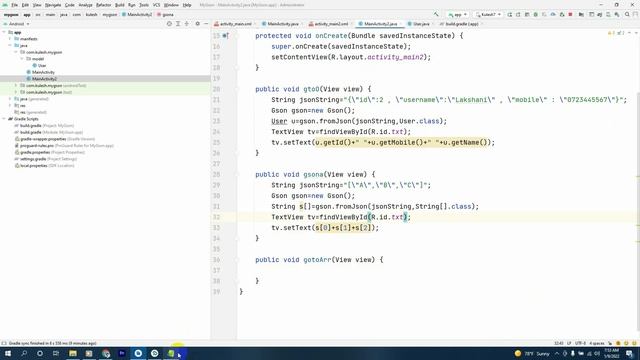Click the AVD Manager icon

(608, 14)
